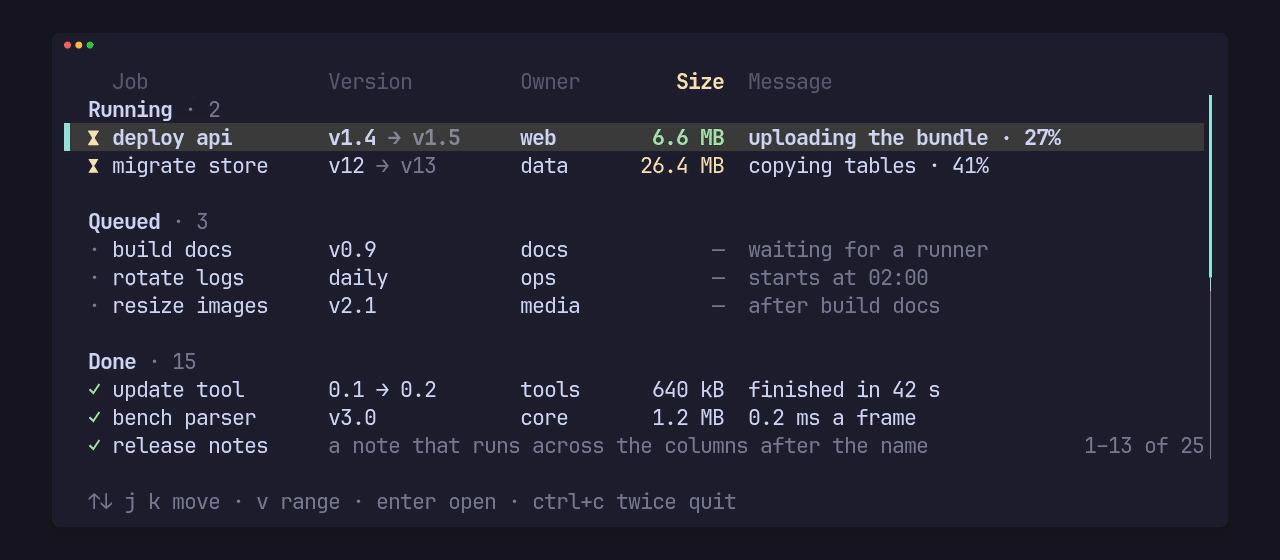1280x560 pixels.
Task: Select the release notes job
Action: tap(636, 446)
